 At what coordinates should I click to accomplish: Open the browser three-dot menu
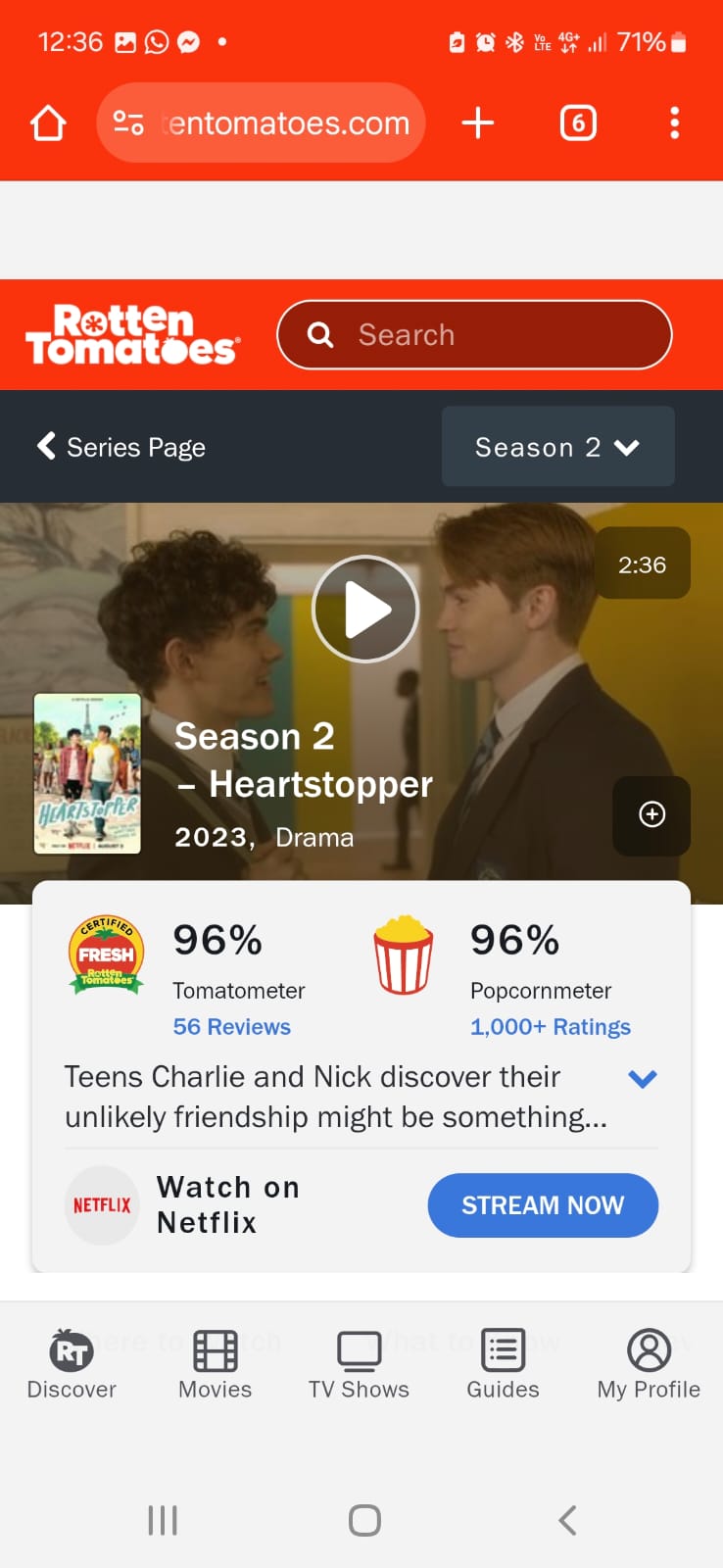click(x=674, y=123)
